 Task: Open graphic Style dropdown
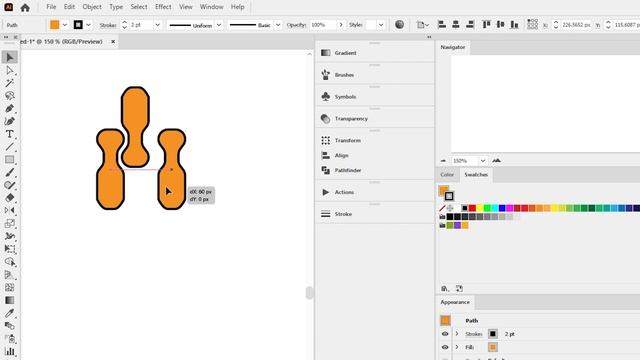(381, 25)
